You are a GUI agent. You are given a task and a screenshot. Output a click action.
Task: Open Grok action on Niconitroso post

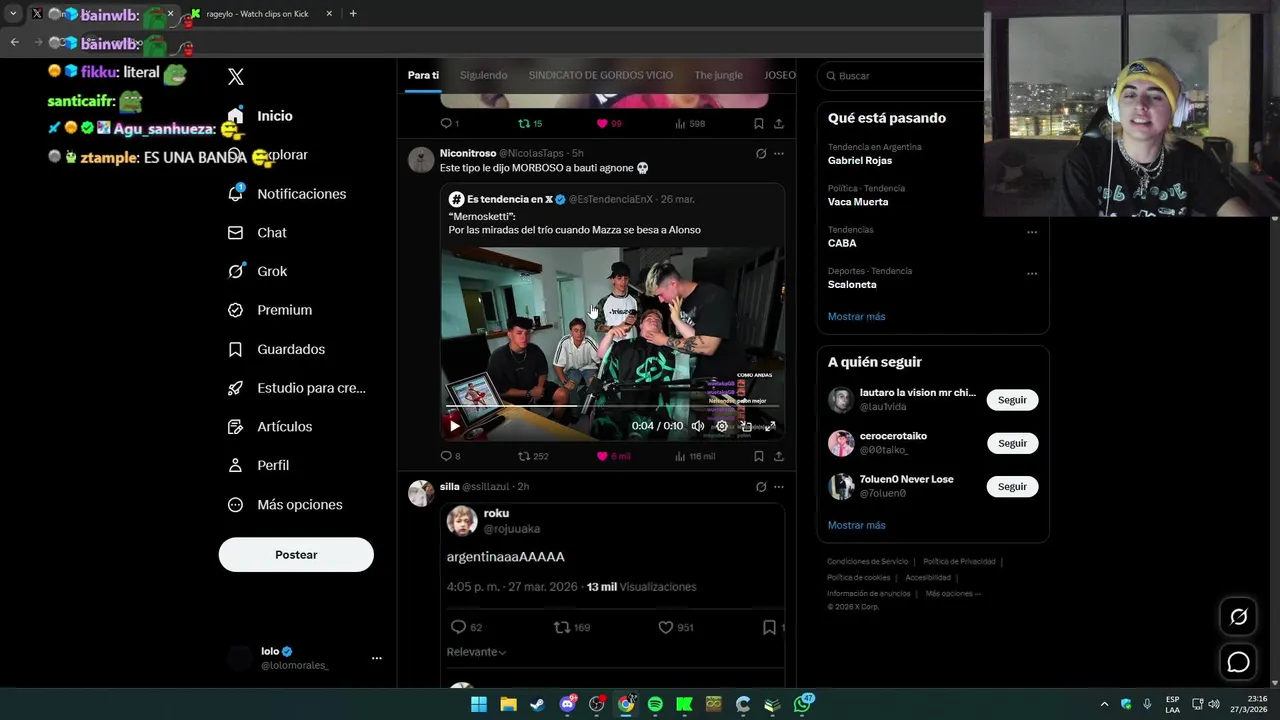tap(761, 153)
